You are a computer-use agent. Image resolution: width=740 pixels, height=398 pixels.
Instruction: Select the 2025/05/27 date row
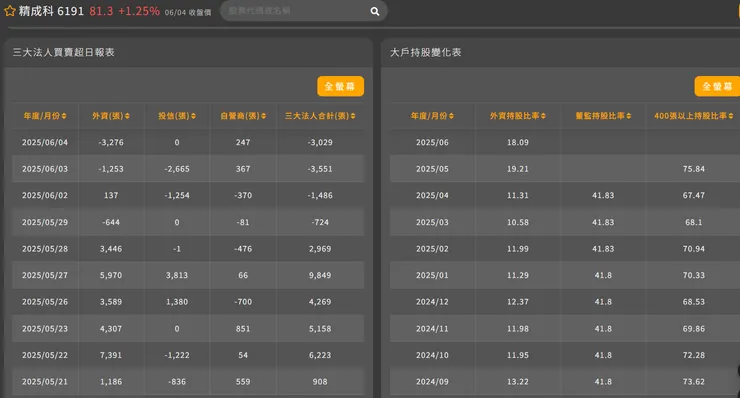pyautogui.click(x=188, y=275)
